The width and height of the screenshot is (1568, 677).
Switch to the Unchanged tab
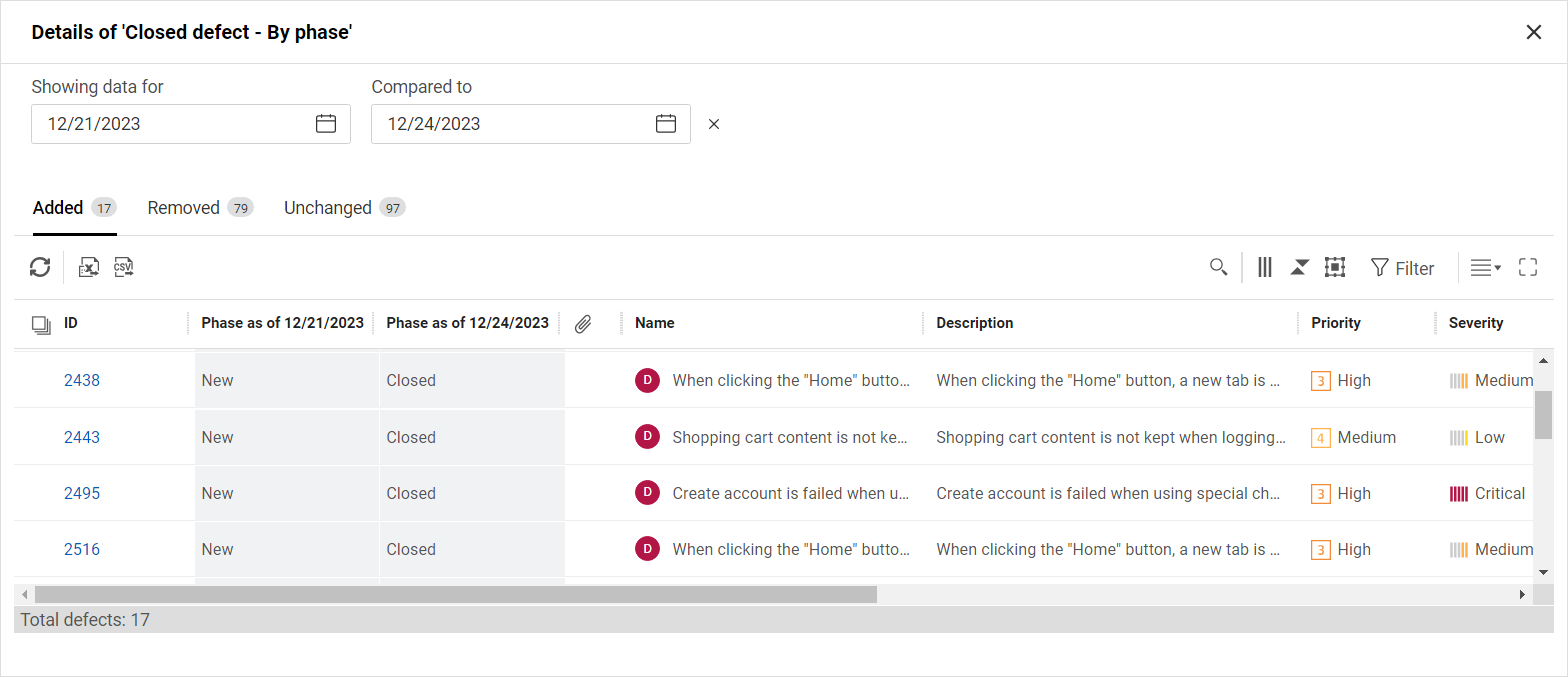pos(343,208)
